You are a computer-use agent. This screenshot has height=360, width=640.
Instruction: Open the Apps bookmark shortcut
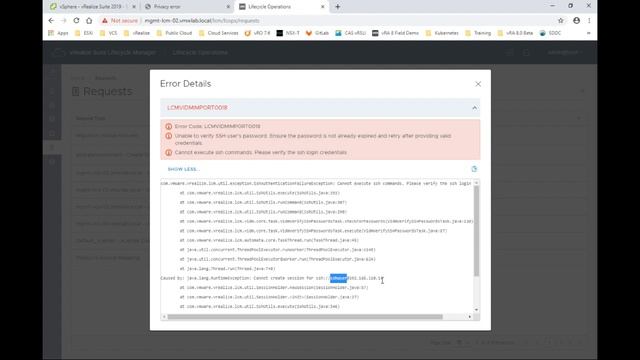pyautogui.click(x=58, y=33)
